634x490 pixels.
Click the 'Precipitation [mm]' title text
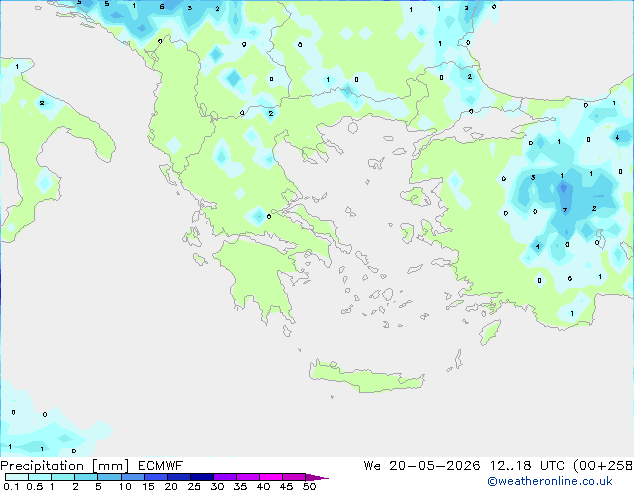point(65,466)
